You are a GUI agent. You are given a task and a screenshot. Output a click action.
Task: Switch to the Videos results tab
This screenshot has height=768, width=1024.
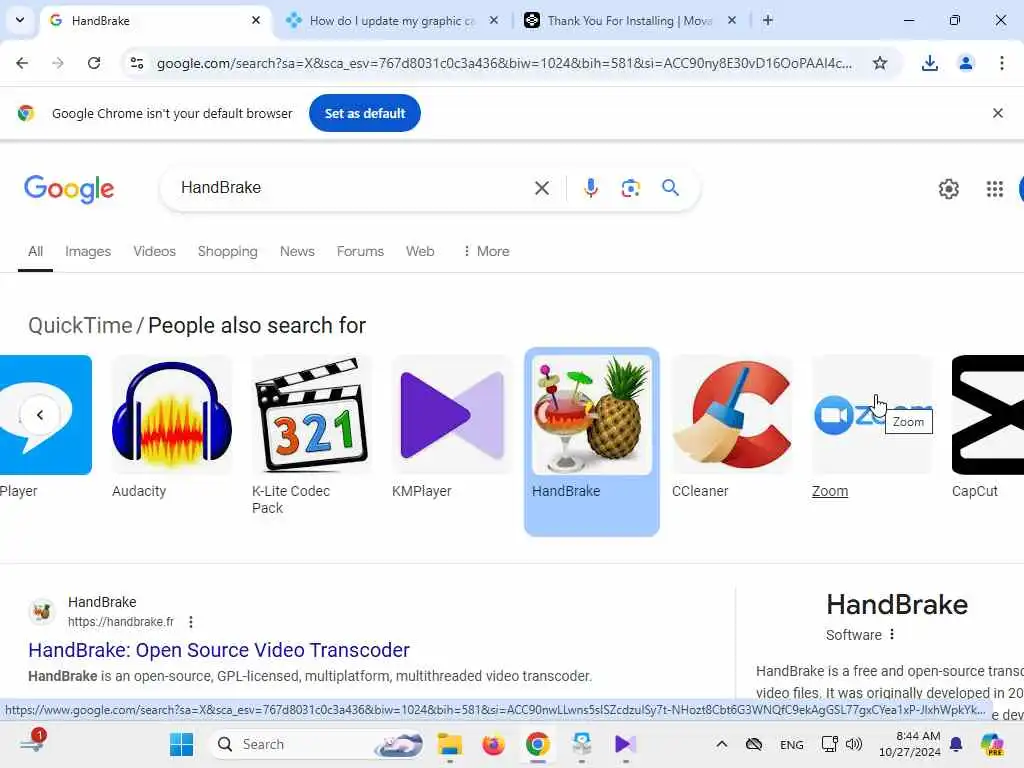[154, 251]
